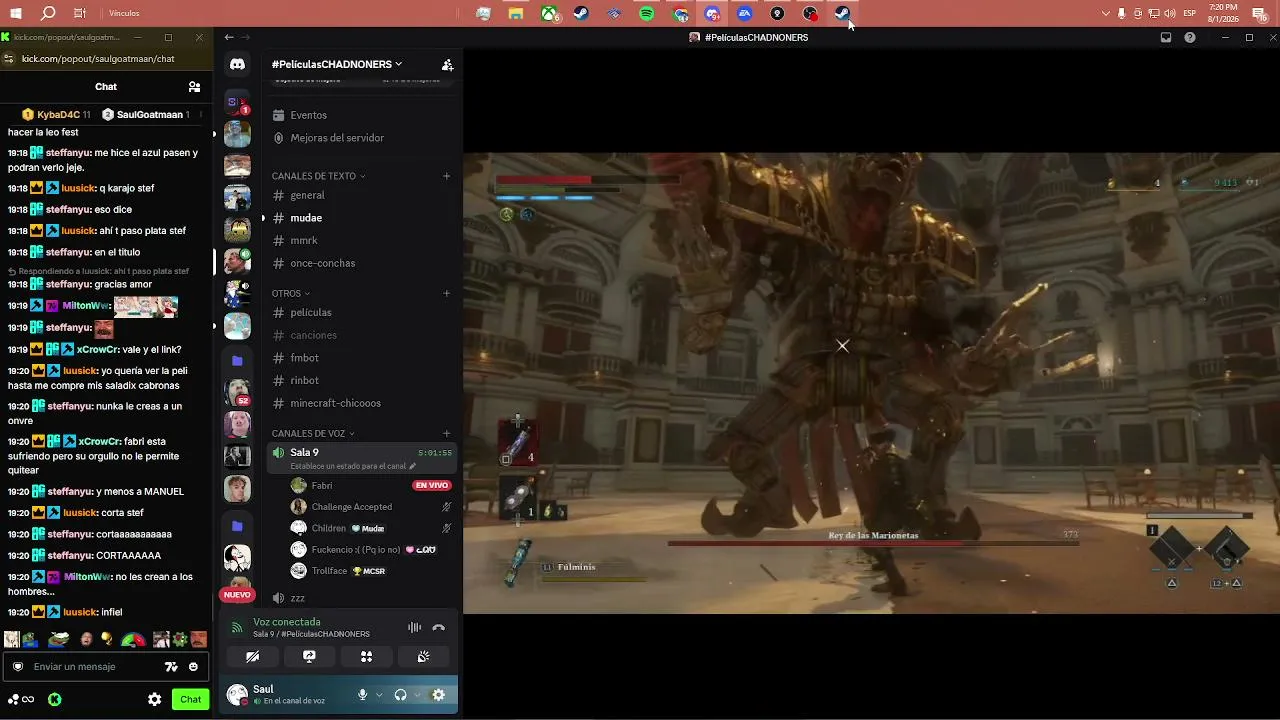Screen dimensions: 1280x720
Task: Click luusick username in 'infiel' message
Action: pyautogui.click(x=80, y=612)
